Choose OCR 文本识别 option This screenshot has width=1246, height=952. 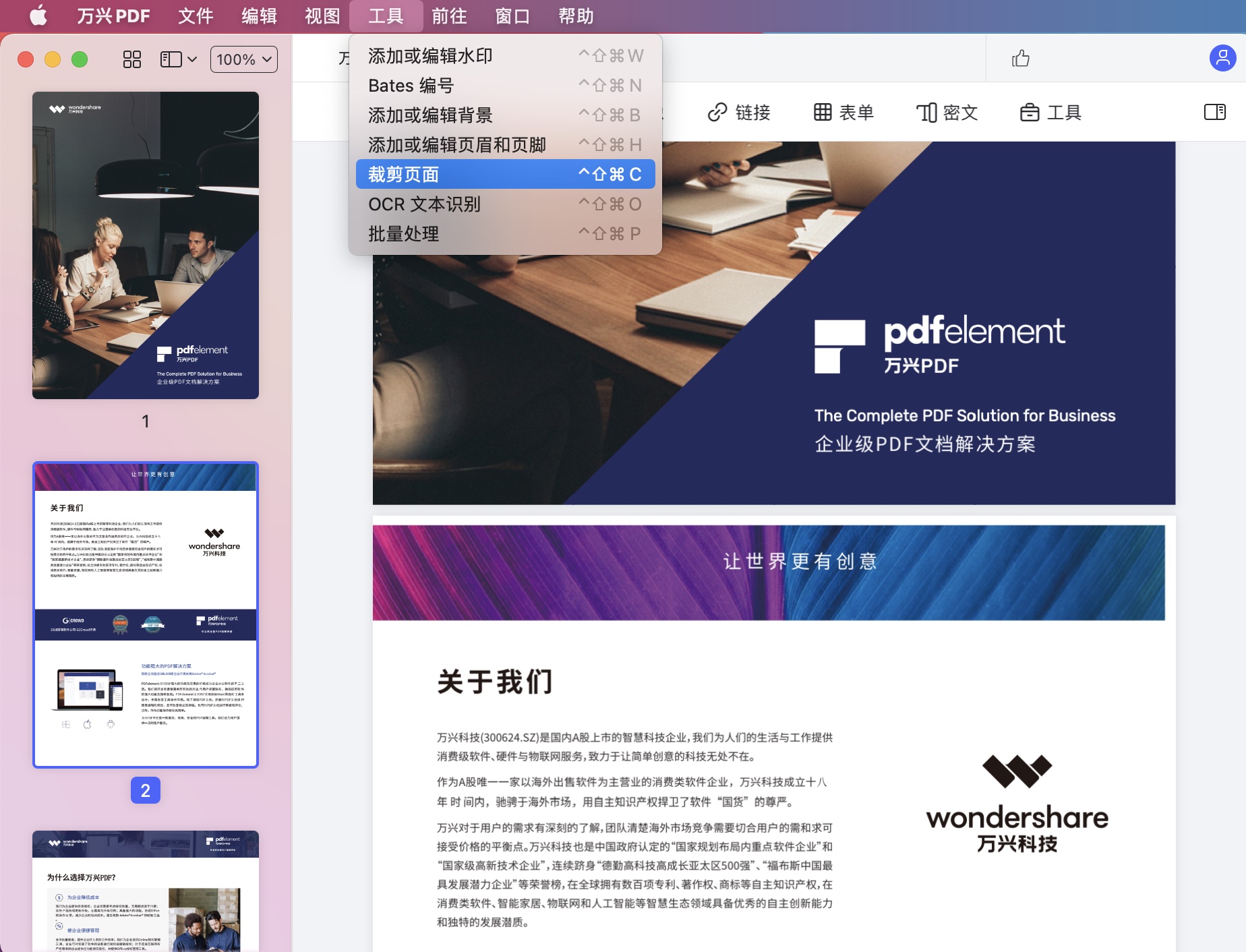pyautogui.click(x=425, y=204)
